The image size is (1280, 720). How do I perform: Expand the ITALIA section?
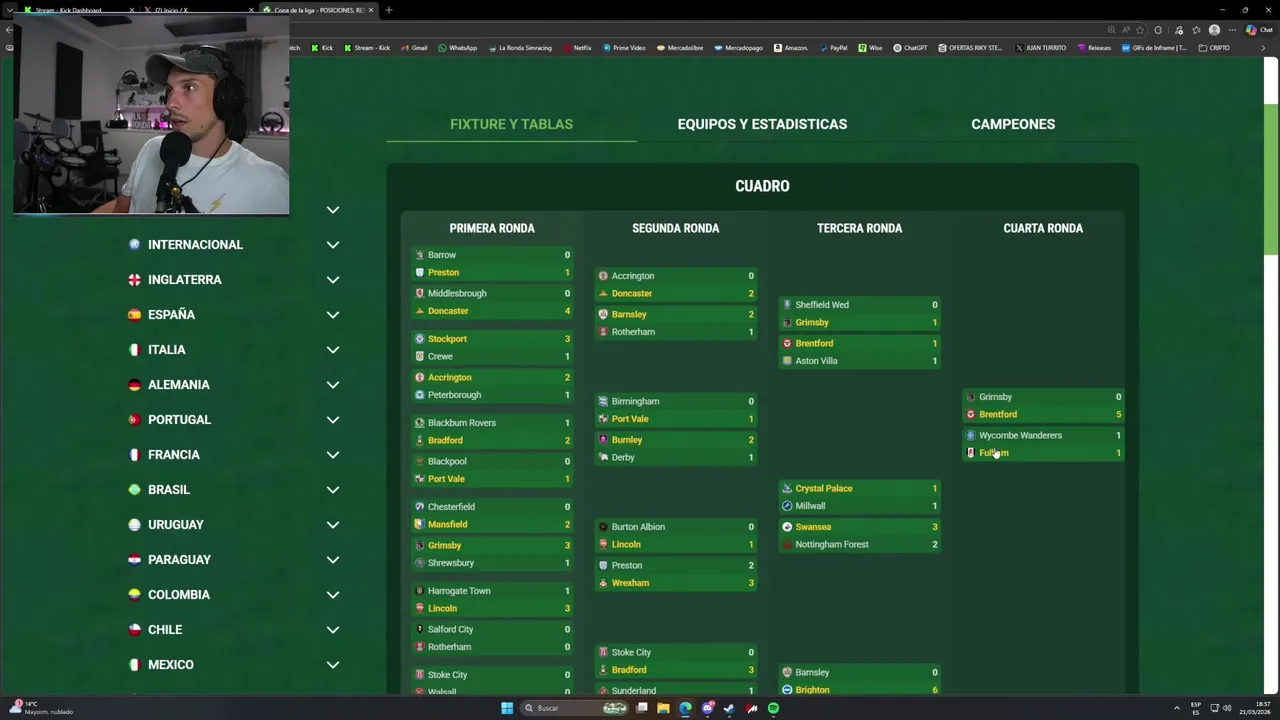[x=235, y=349]
